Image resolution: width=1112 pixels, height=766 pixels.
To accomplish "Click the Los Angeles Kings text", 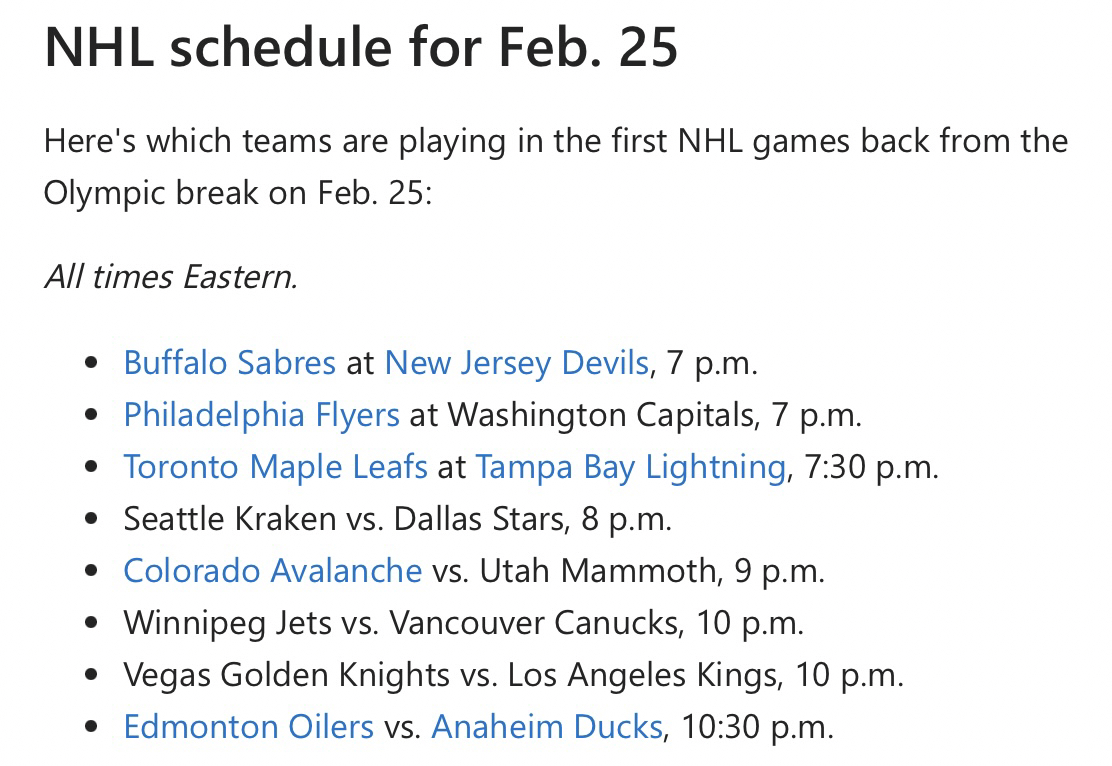I will (x=642, y=674).
